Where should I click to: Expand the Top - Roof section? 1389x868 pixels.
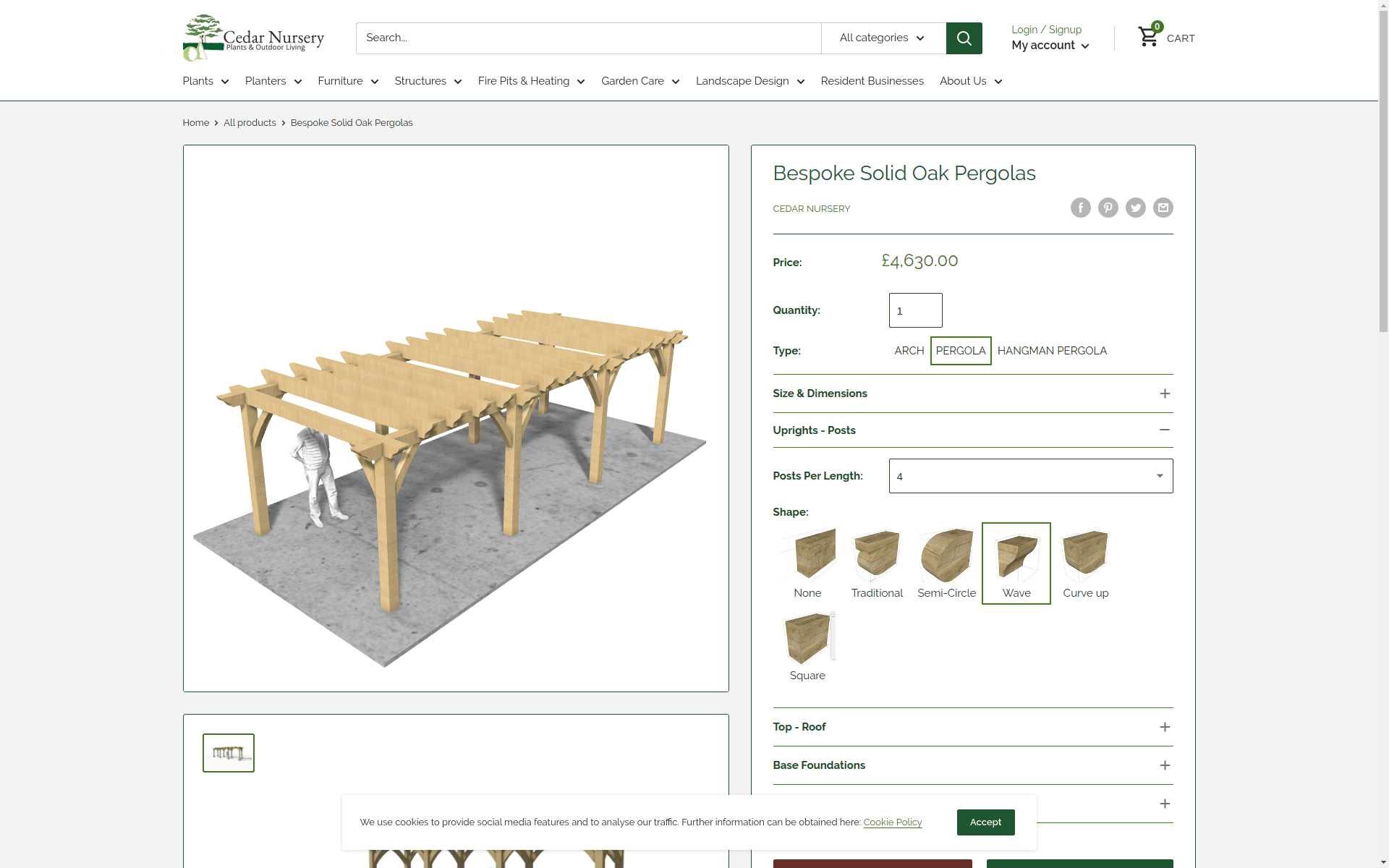click(972, 727)
